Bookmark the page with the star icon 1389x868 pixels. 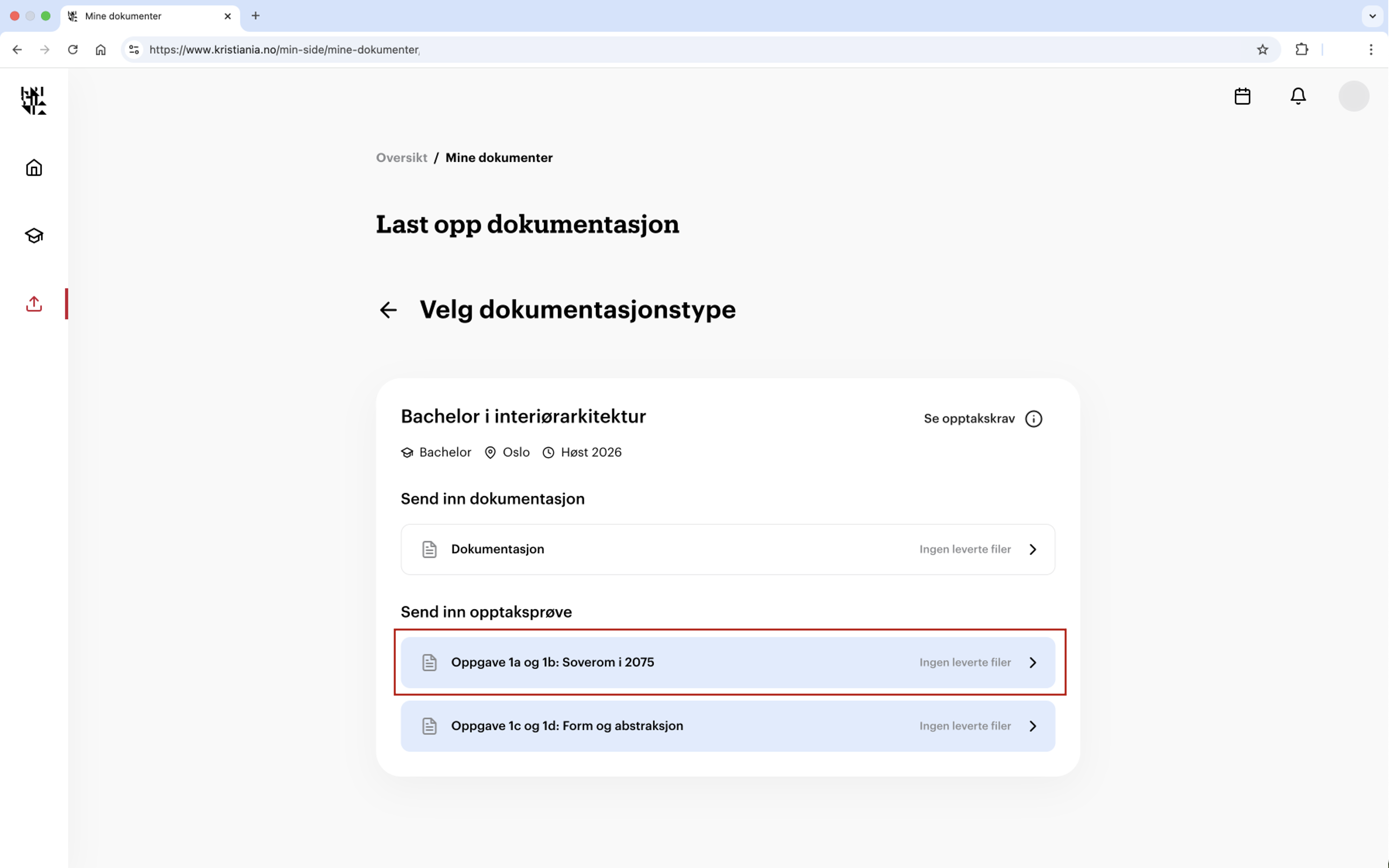click(1263, 50)
